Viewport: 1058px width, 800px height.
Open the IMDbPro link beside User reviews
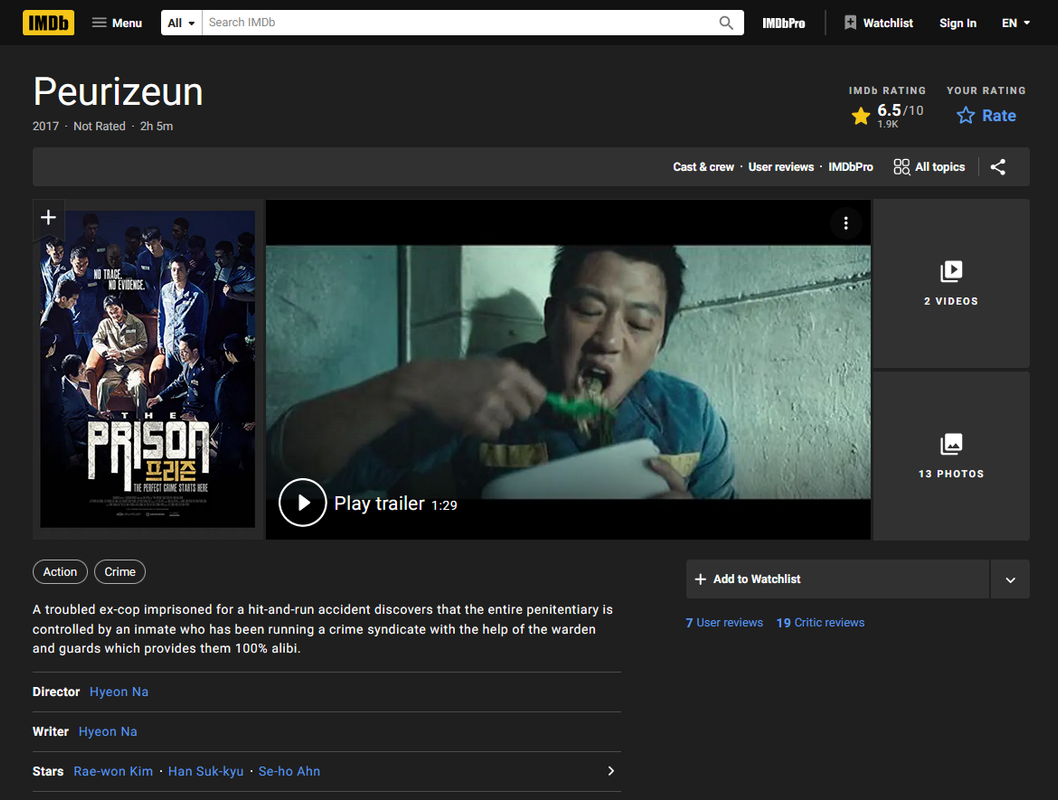pos(850,167)
